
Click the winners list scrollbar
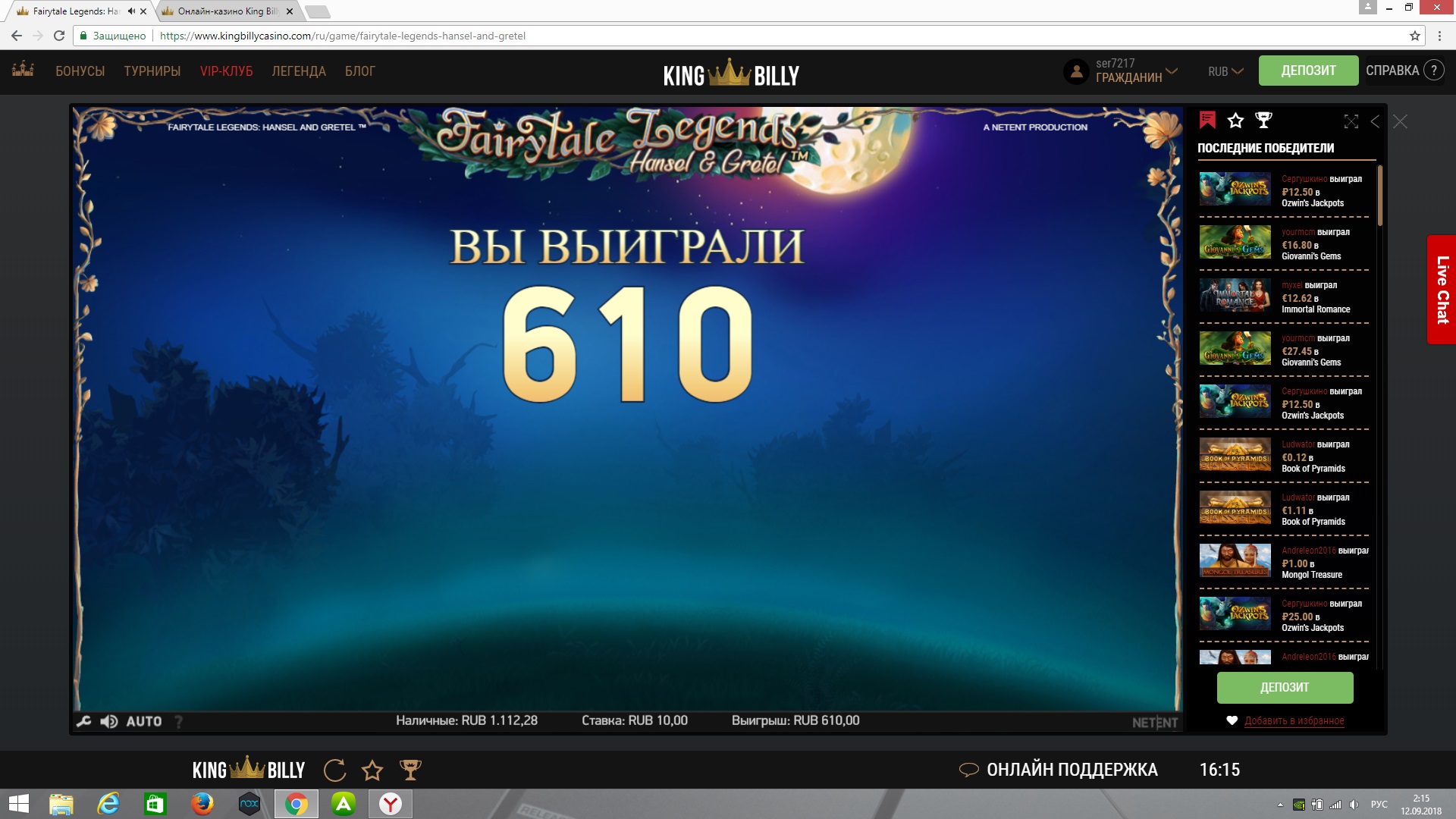pyautogui.click(x=1380, y=196)
